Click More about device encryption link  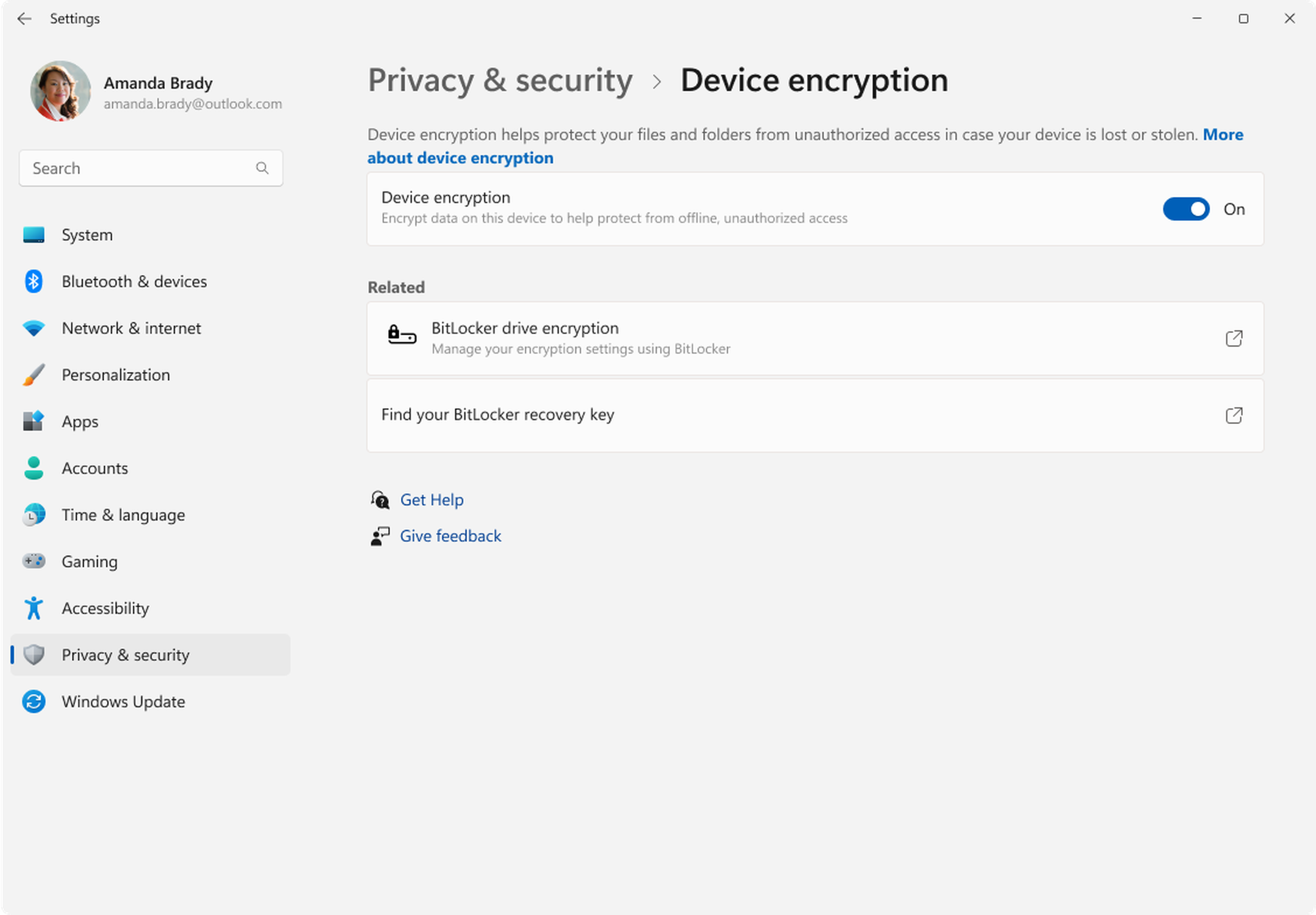click(x=461, y=157)
